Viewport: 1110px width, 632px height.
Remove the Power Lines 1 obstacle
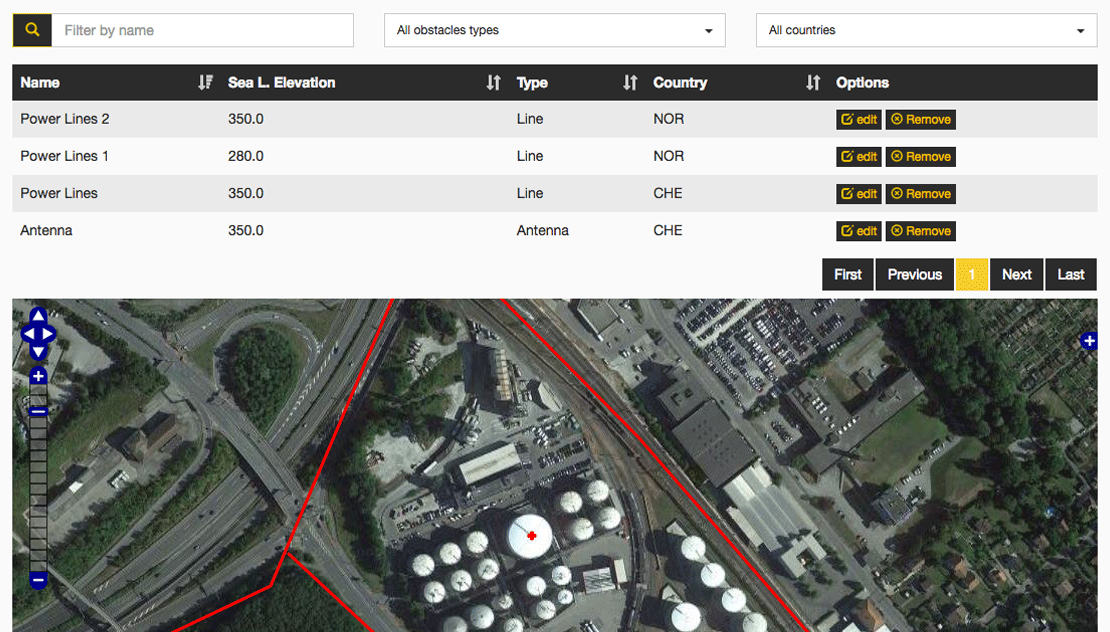(x=920, y=156)
